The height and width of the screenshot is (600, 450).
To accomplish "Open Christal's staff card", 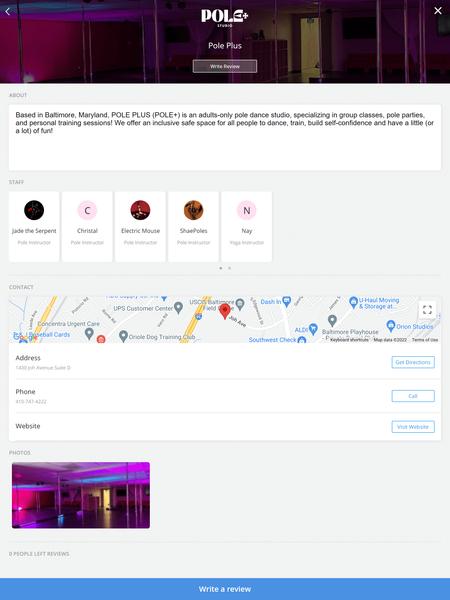I will (87, 227).
